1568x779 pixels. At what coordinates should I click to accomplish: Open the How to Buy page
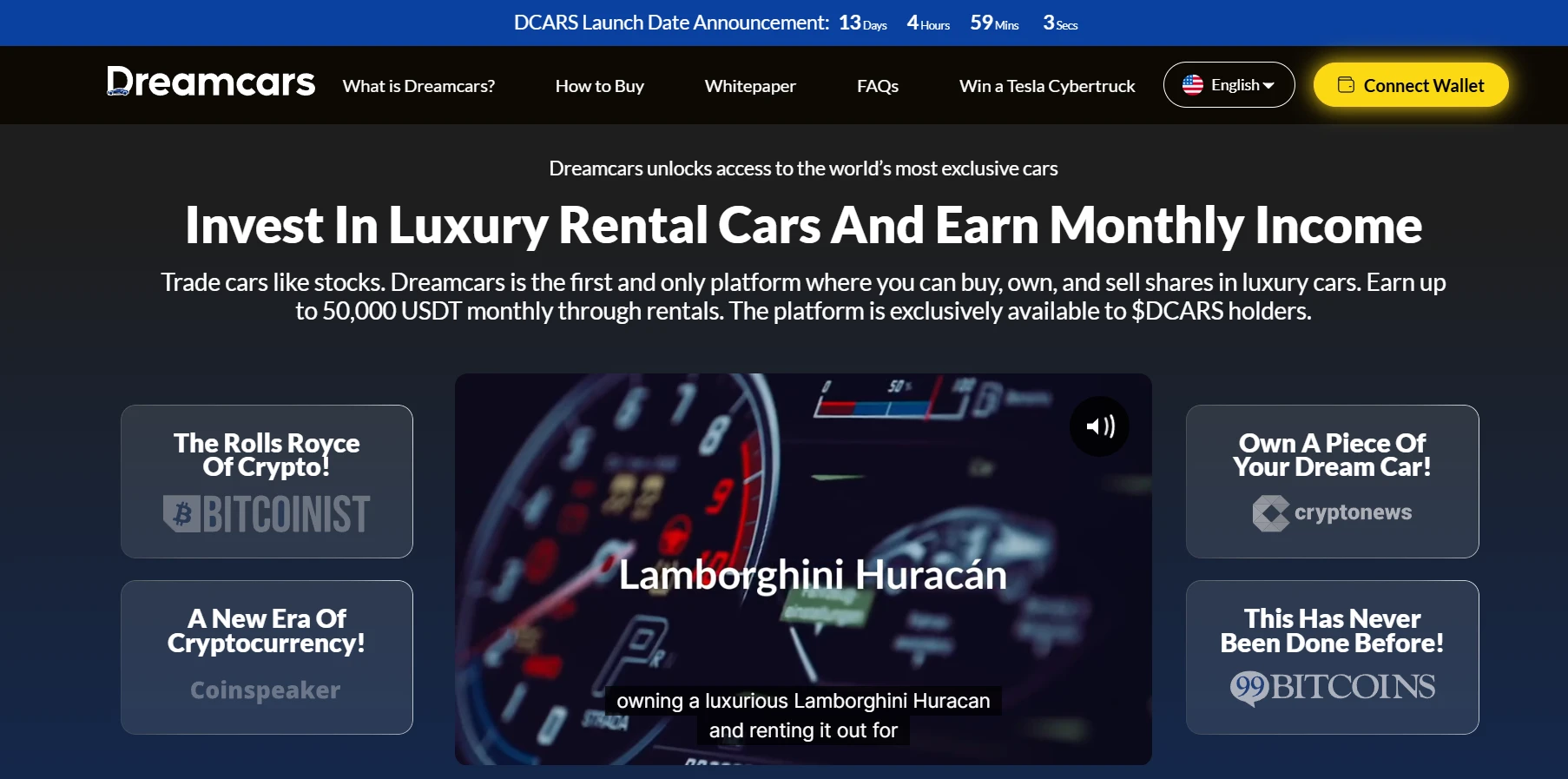tap(599, 86)
